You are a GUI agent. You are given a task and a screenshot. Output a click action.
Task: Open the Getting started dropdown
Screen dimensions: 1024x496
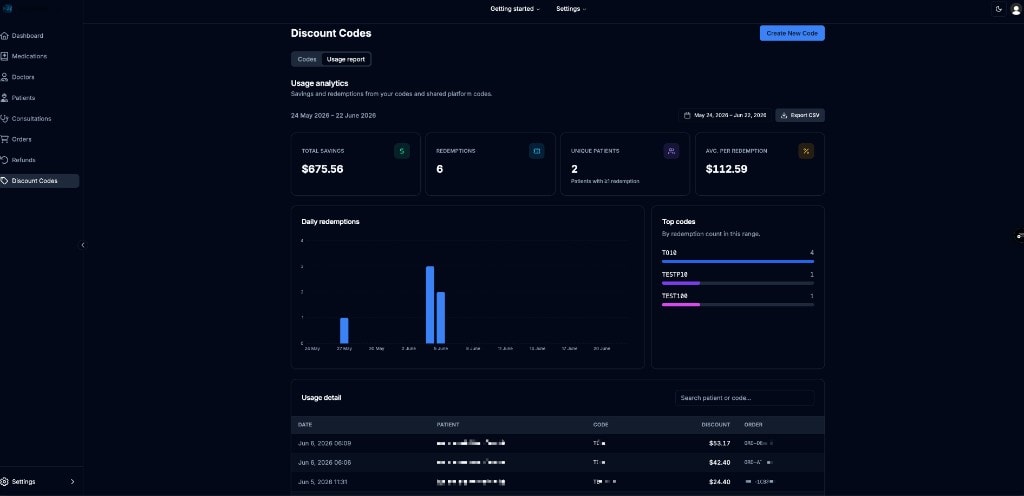tap(515, 9)
